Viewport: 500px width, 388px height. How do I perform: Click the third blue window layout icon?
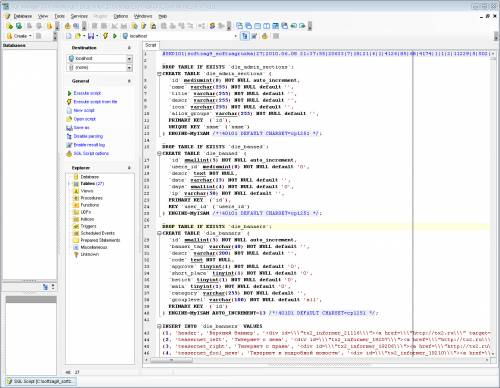click(257, 26)
